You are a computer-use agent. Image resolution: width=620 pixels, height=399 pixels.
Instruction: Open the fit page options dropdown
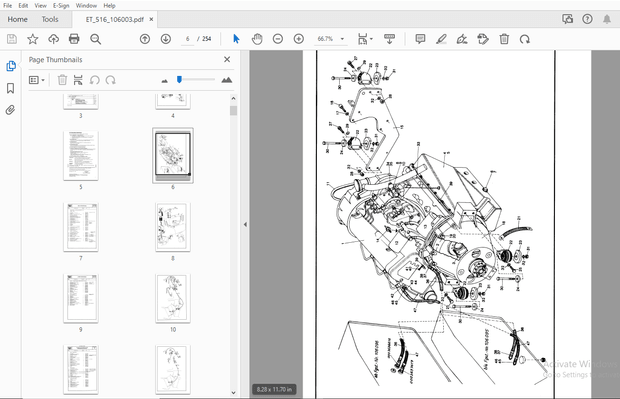[x=365, y=39]
